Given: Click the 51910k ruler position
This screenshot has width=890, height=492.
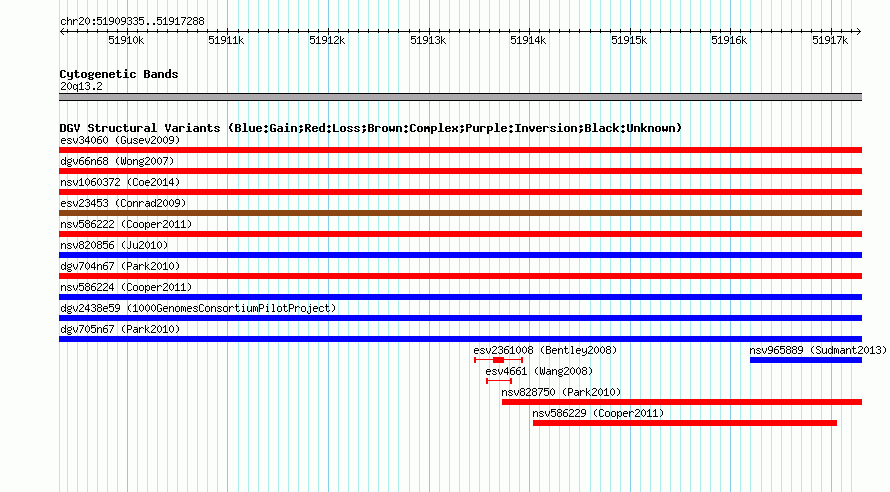Looking at the screenshot, I should click(x=126, y=40).
